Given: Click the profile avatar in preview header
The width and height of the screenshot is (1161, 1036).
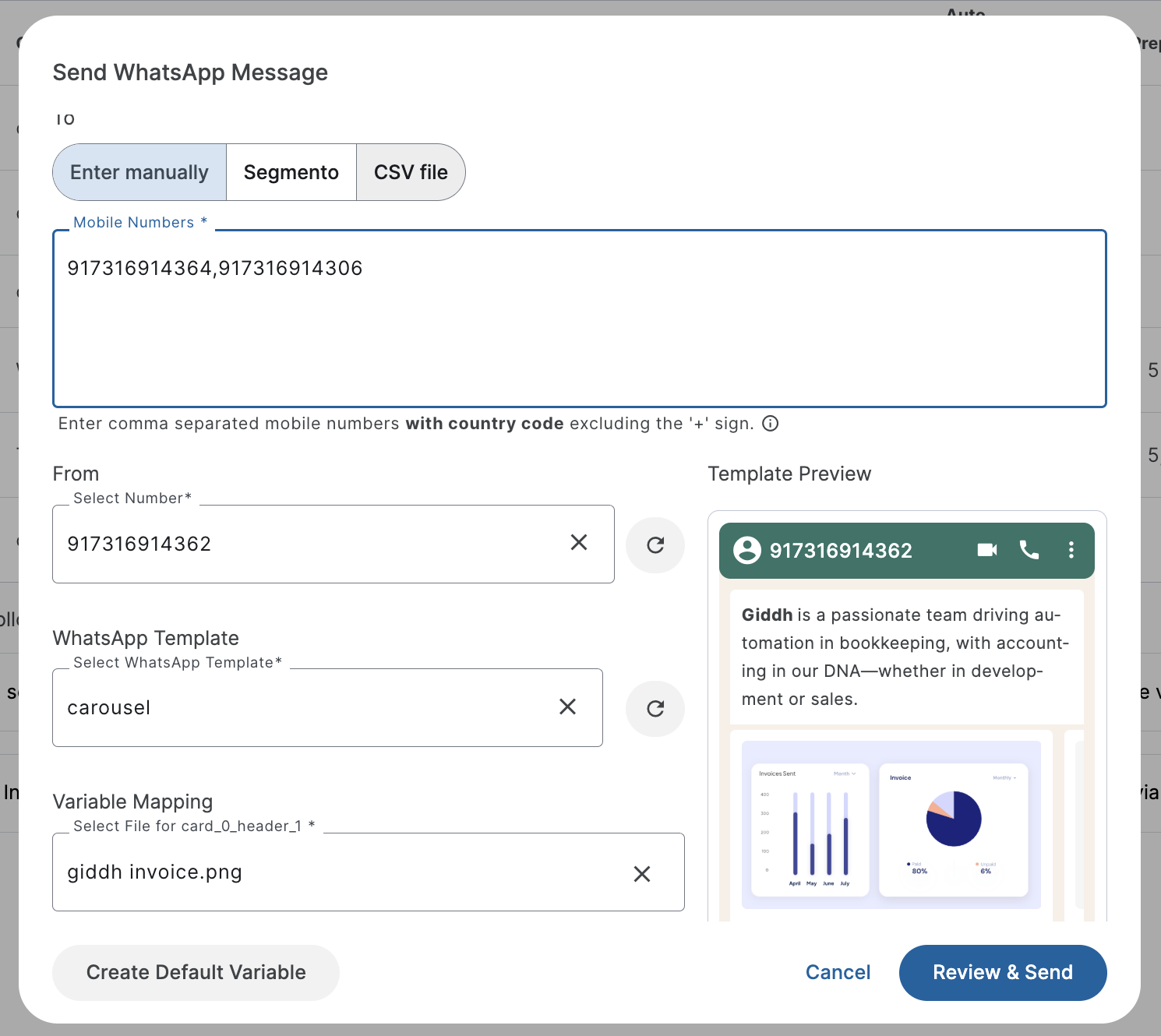Looking at the screenshot, I should pyautogui.click(x=746, y=550).
